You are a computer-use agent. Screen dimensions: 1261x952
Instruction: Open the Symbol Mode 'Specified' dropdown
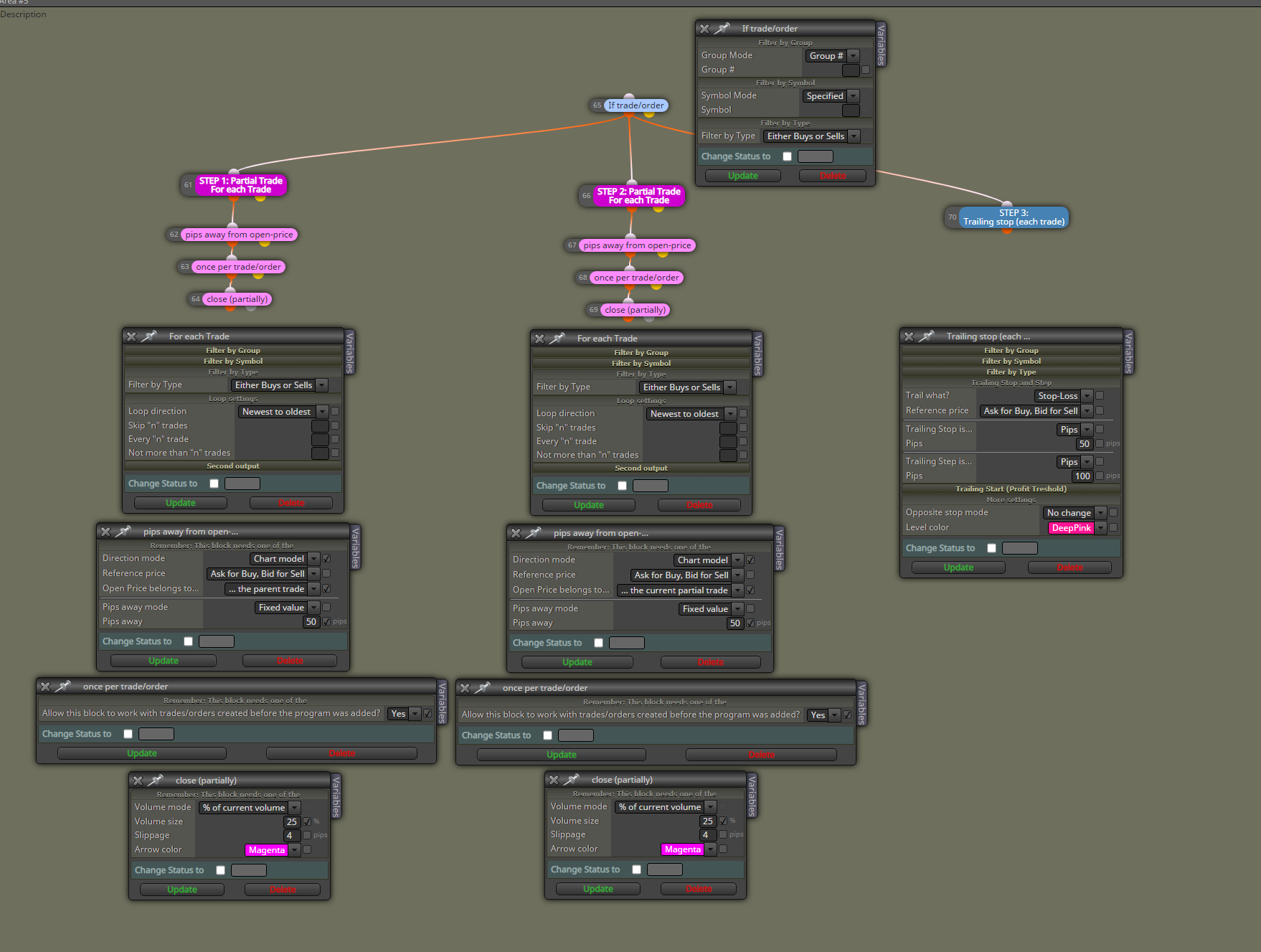[831, 95]
